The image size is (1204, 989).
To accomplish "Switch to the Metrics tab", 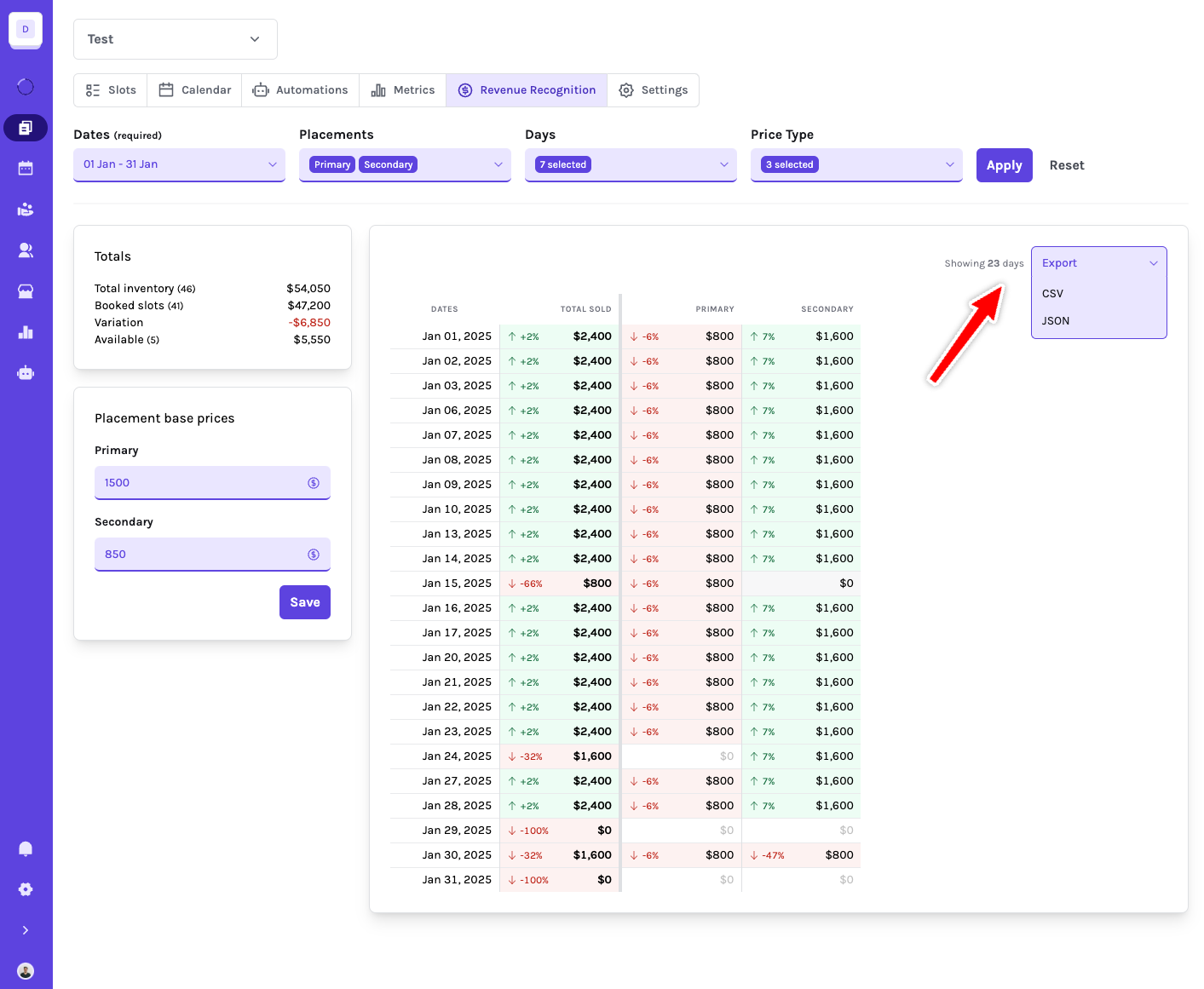I will (403, 90).
